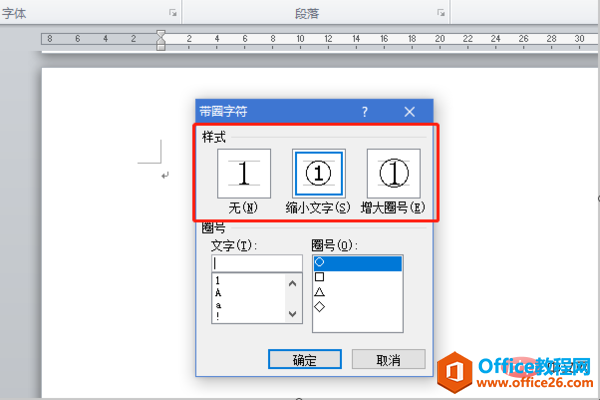
Task: Open the 字体 group dialog launcher
Action: pos(173,14)
